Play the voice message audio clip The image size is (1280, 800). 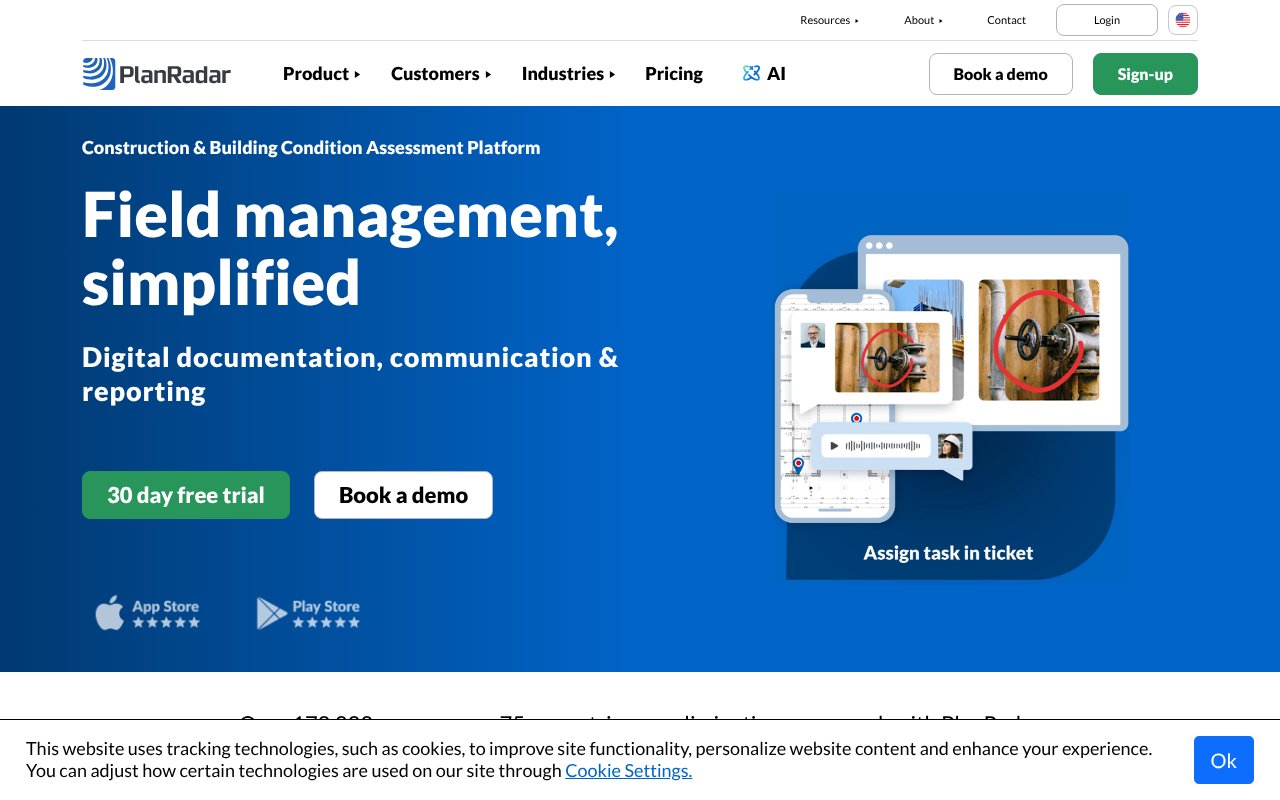pyautogui.click(x=834, y=446)
